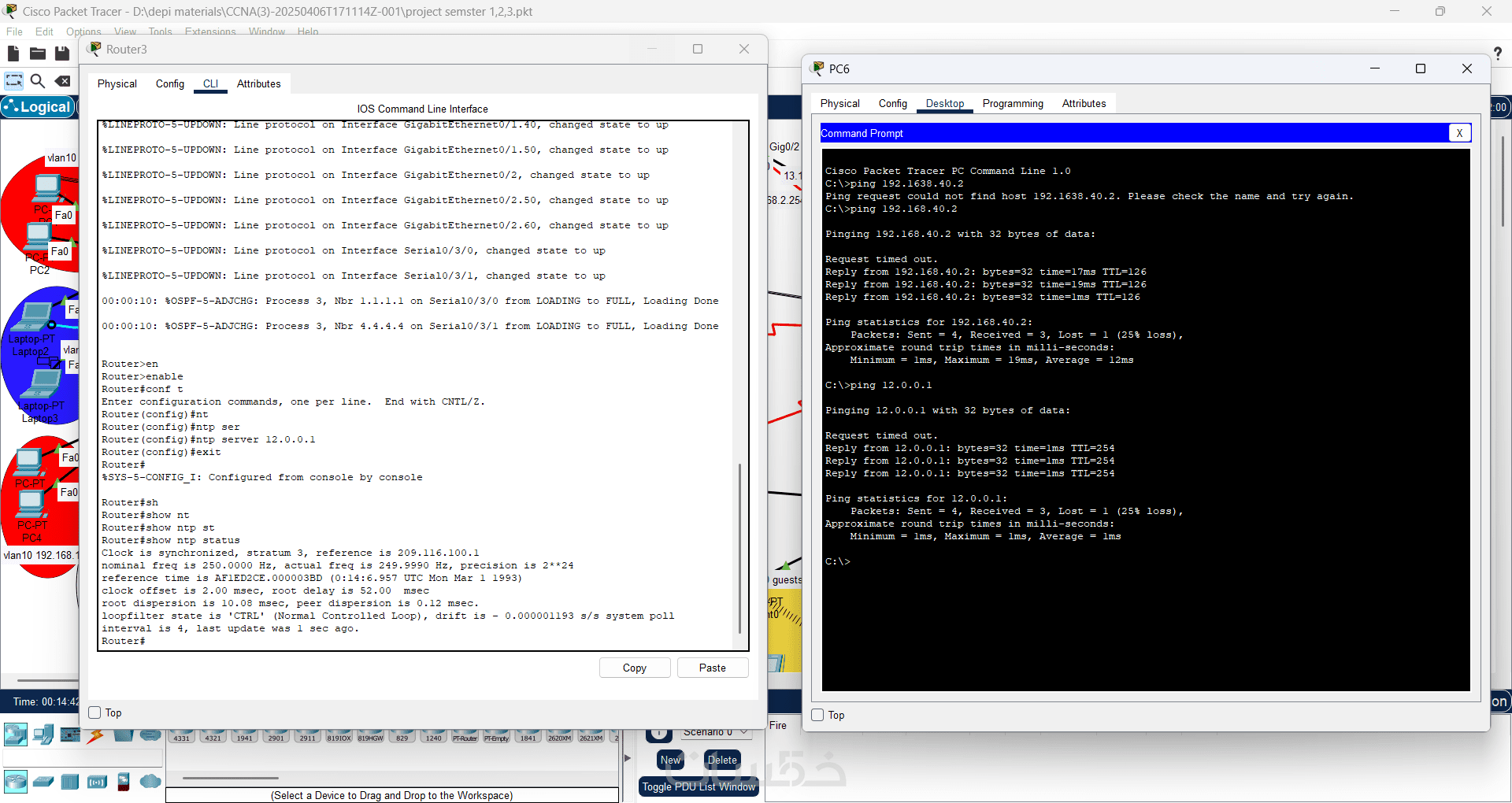Close the Command Prompt with the X button
This screenshot has height=803, width=1512.
tap(1459, 133)
